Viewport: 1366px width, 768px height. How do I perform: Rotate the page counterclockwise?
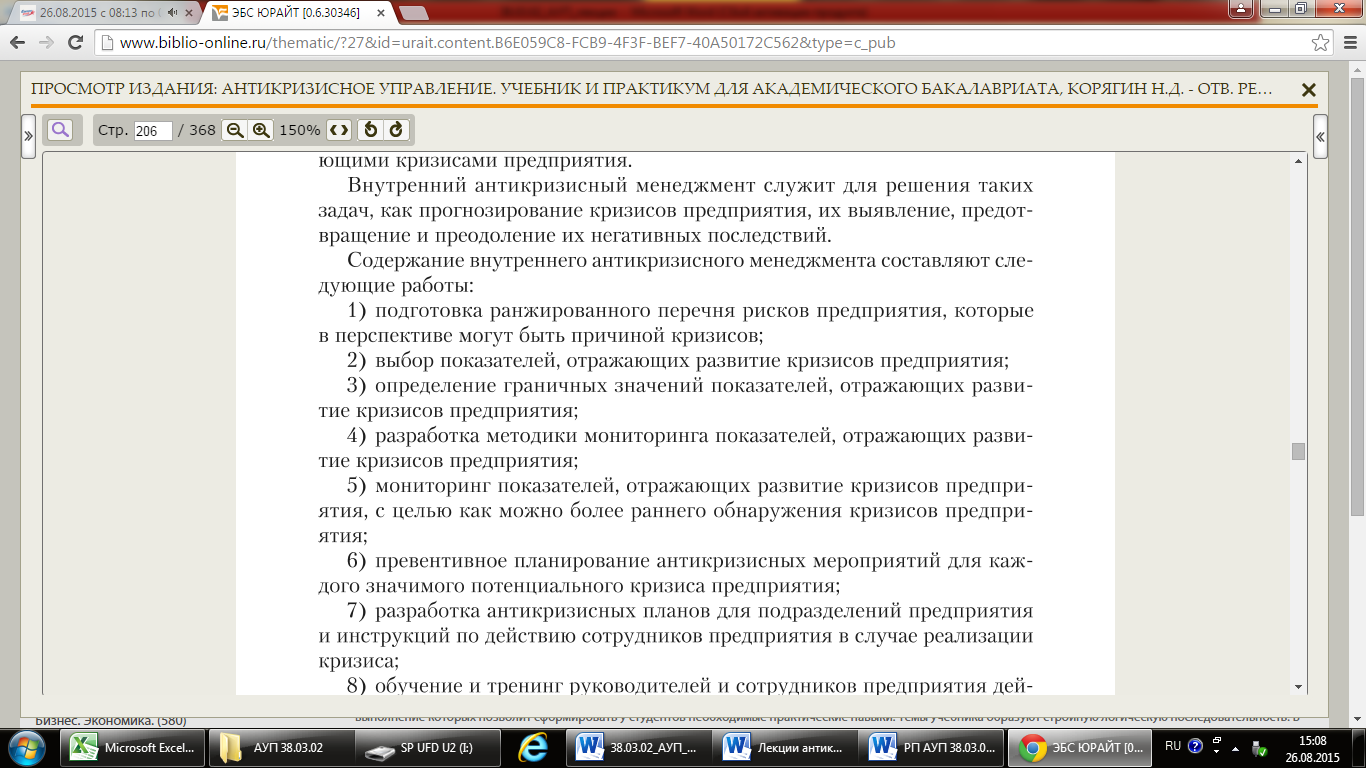pos(370,130)
